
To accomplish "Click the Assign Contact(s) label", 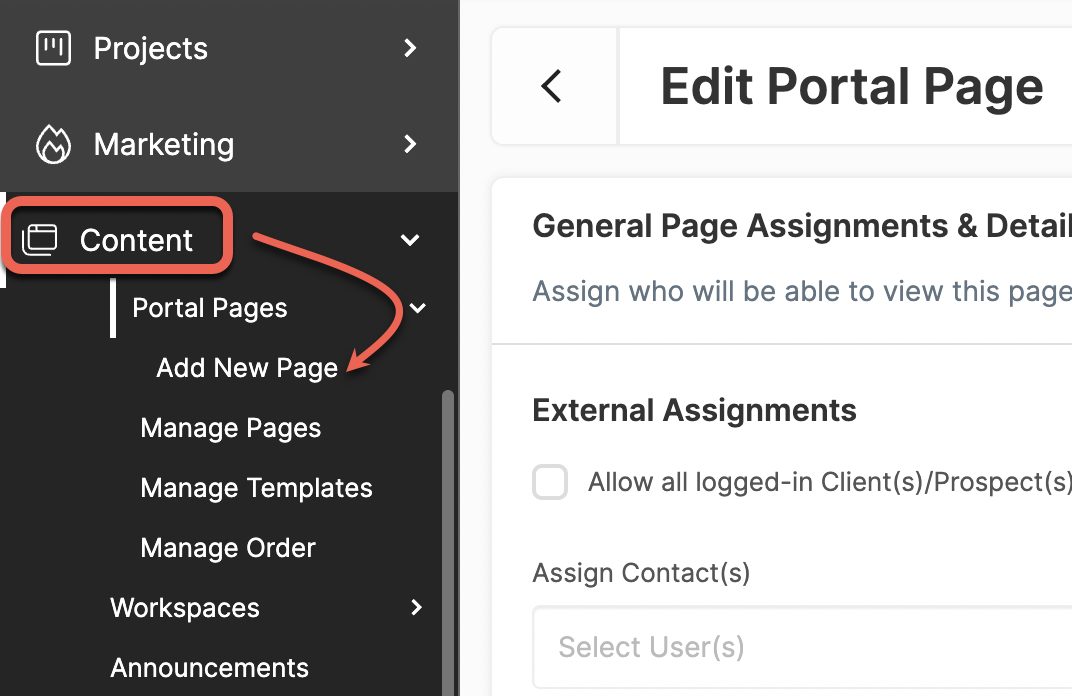I will point(641,573).
